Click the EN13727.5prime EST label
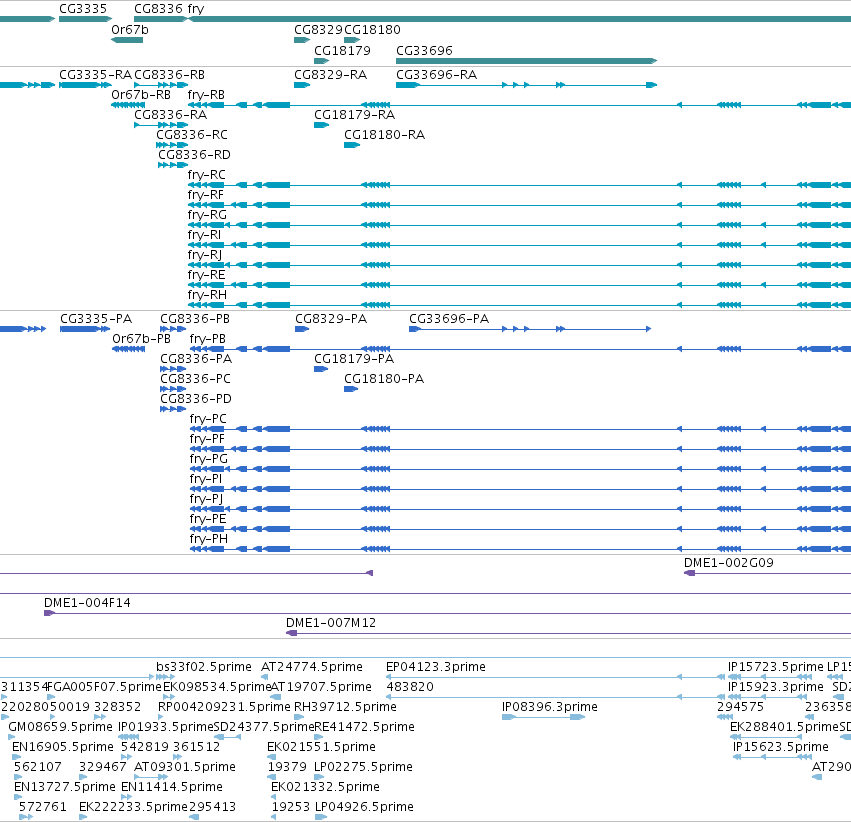851x822 pixels. [x=65, y=787]
